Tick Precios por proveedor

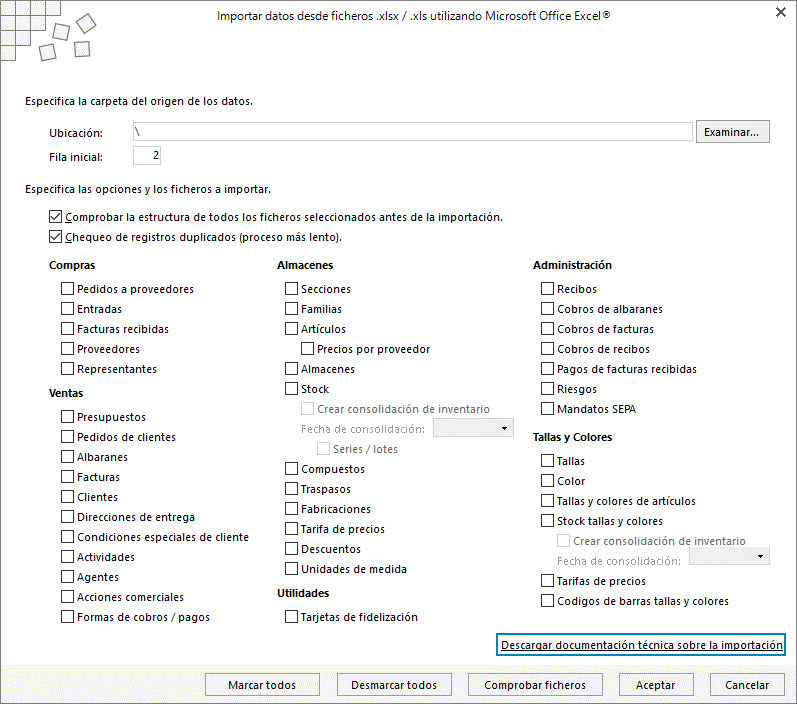[x=308, y=349]
